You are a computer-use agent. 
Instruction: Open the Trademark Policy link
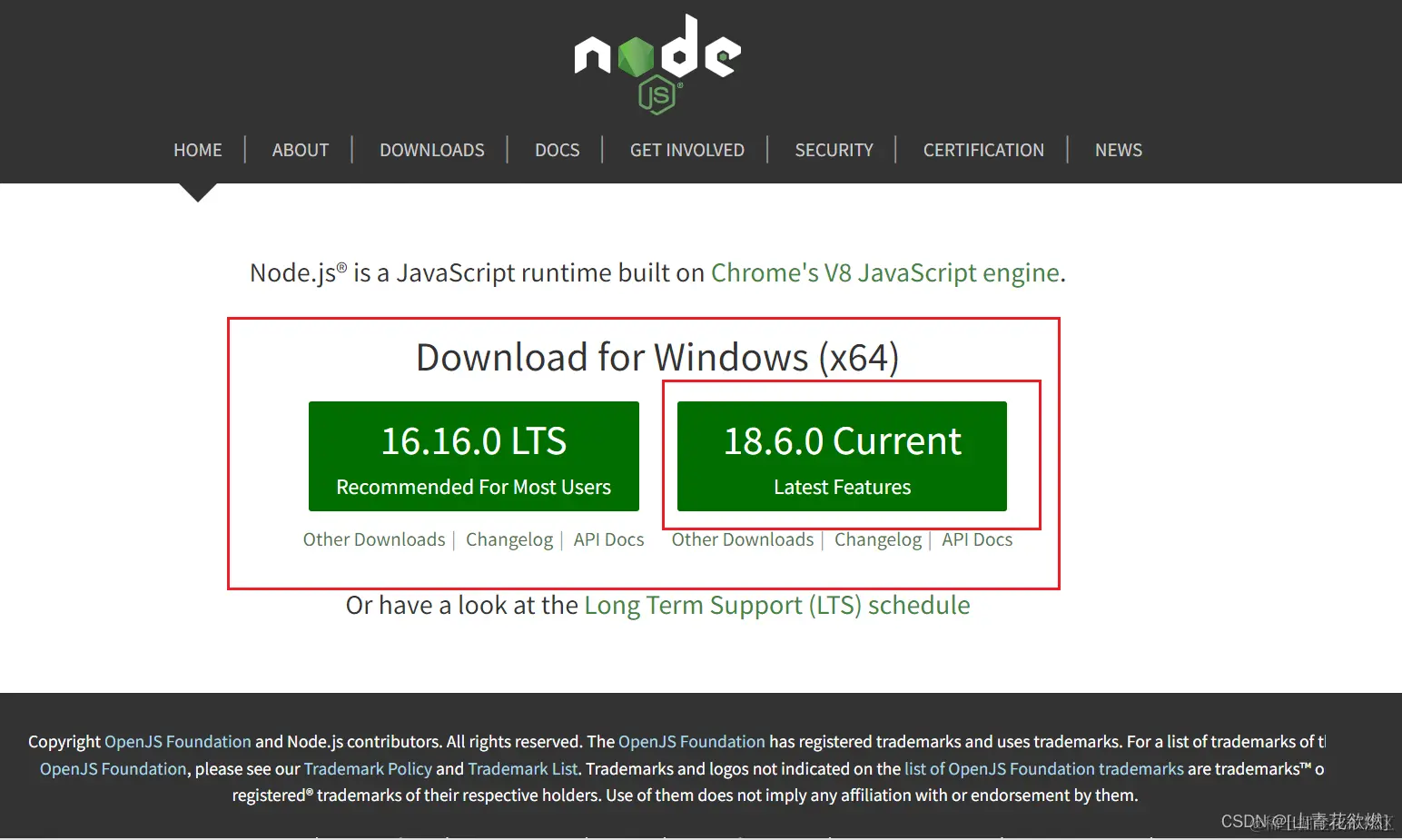tap(368, 769)
